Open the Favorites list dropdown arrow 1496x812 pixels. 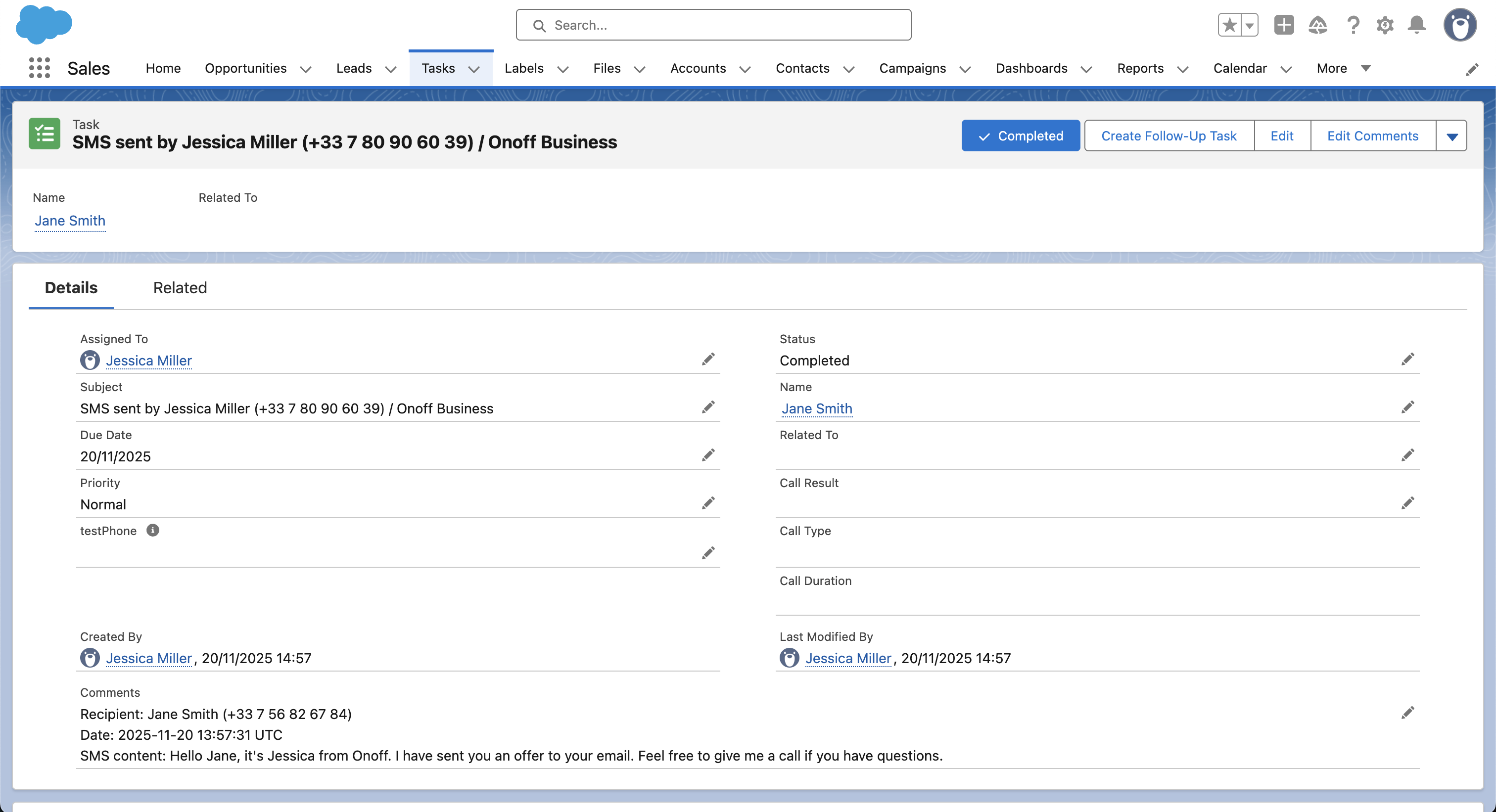coord(1249,25)
